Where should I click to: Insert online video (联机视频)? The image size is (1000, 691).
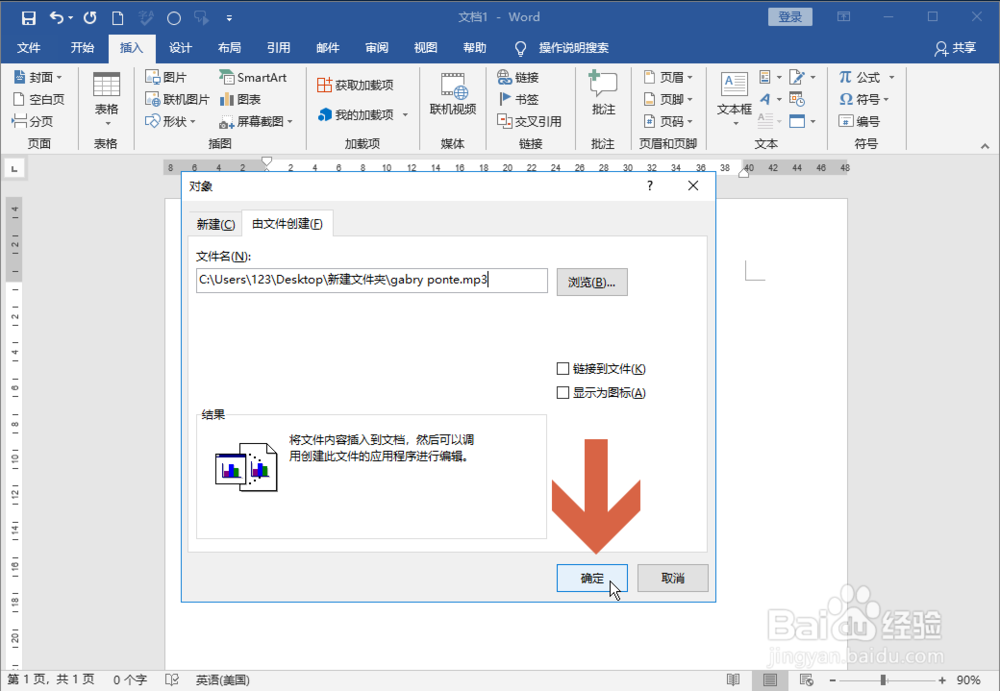click(x=453, y=94)
